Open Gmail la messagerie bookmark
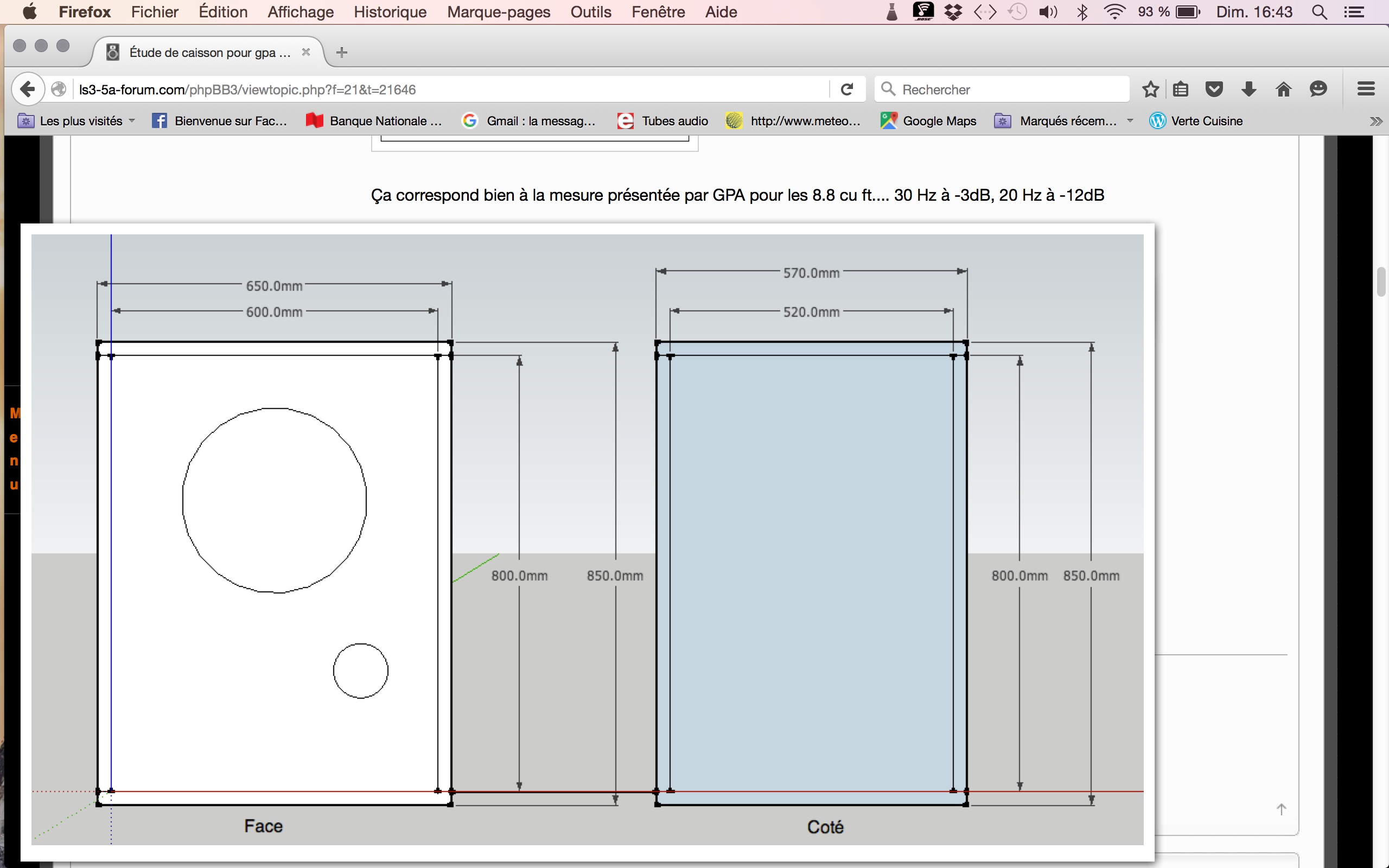1389x868 pixels. pos(528,120)
